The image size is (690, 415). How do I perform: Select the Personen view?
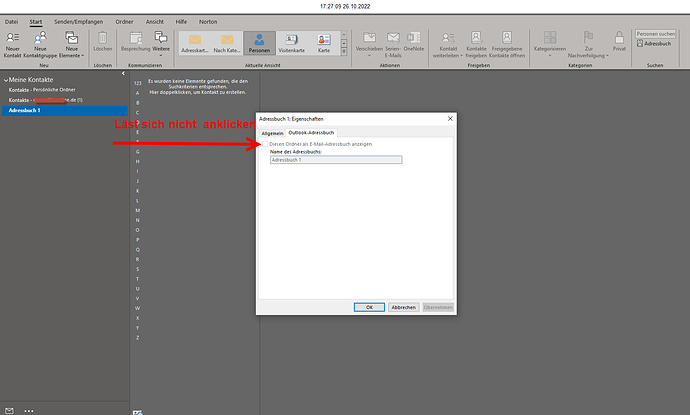259,43
